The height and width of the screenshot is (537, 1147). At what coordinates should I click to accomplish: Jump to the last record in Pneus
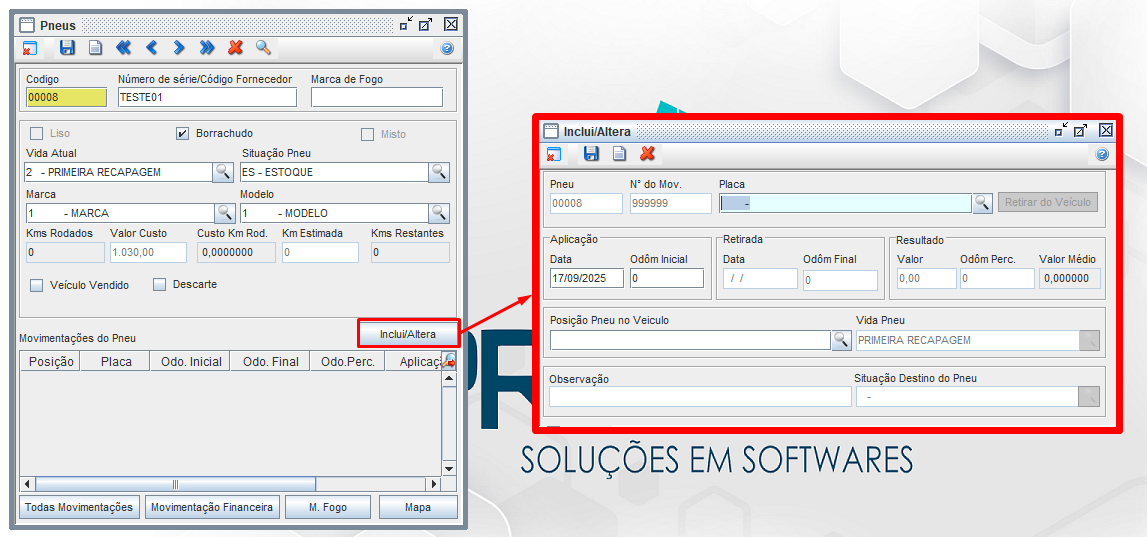[207, 47]
